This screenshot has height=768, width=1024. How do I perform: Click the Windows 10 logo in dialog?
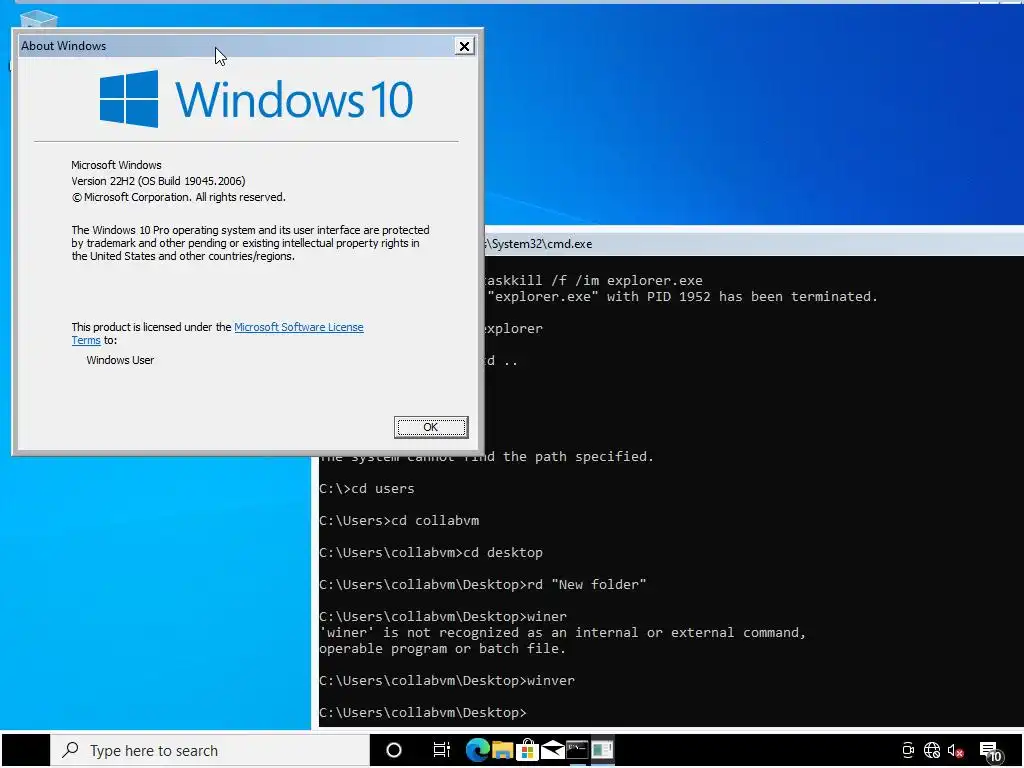(256, 99)
